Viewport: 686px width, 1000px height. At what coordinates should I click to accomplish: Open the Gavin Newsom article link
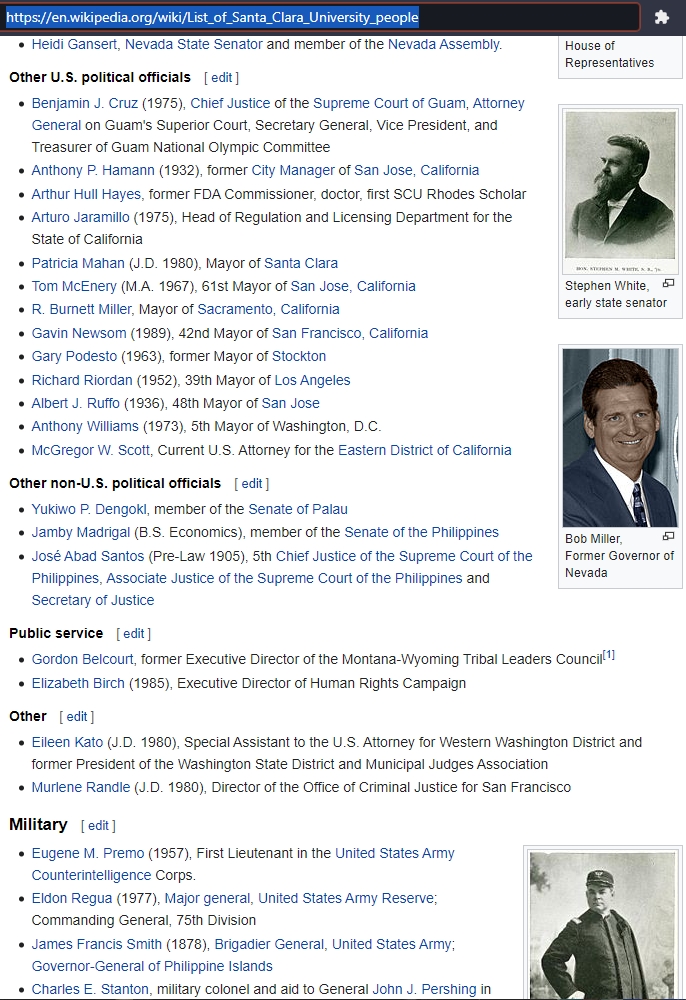(79, 333)
